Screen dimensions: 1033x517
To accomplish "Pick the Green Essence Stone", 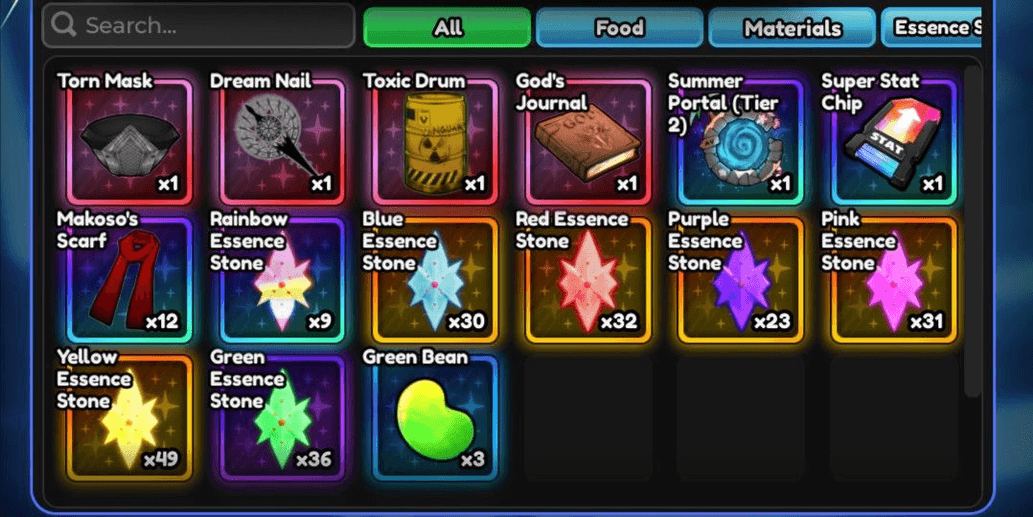I will pyautogui.click(x=283, y=418).
